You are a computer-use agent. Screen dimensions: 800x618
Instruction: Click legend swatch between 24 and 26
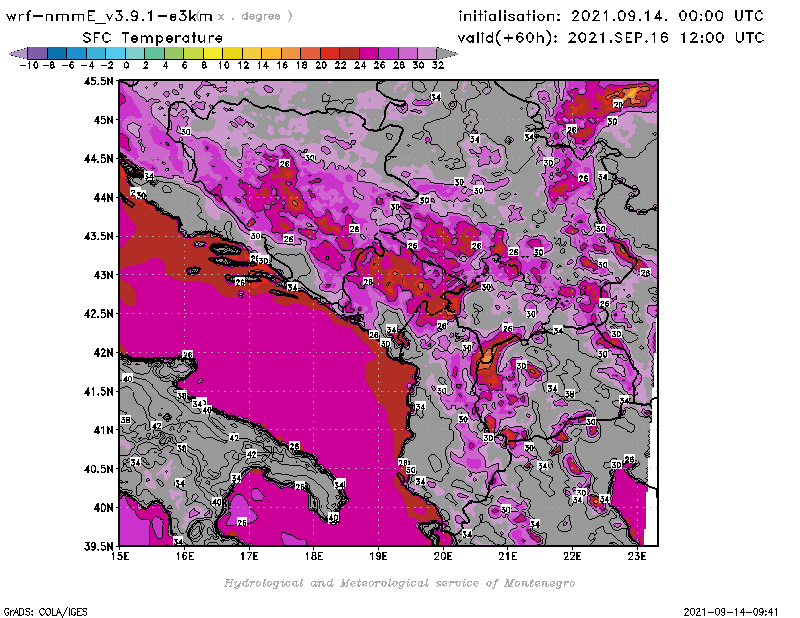(368, 53)
